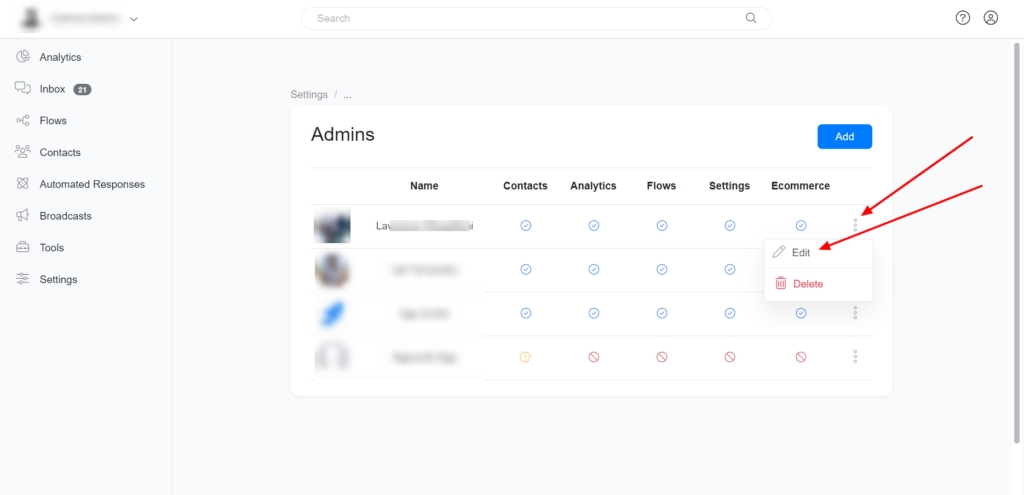This screenshot has height=495, width=1024.
Task: Open the Inbox chat icon
Action: point(22,88)
